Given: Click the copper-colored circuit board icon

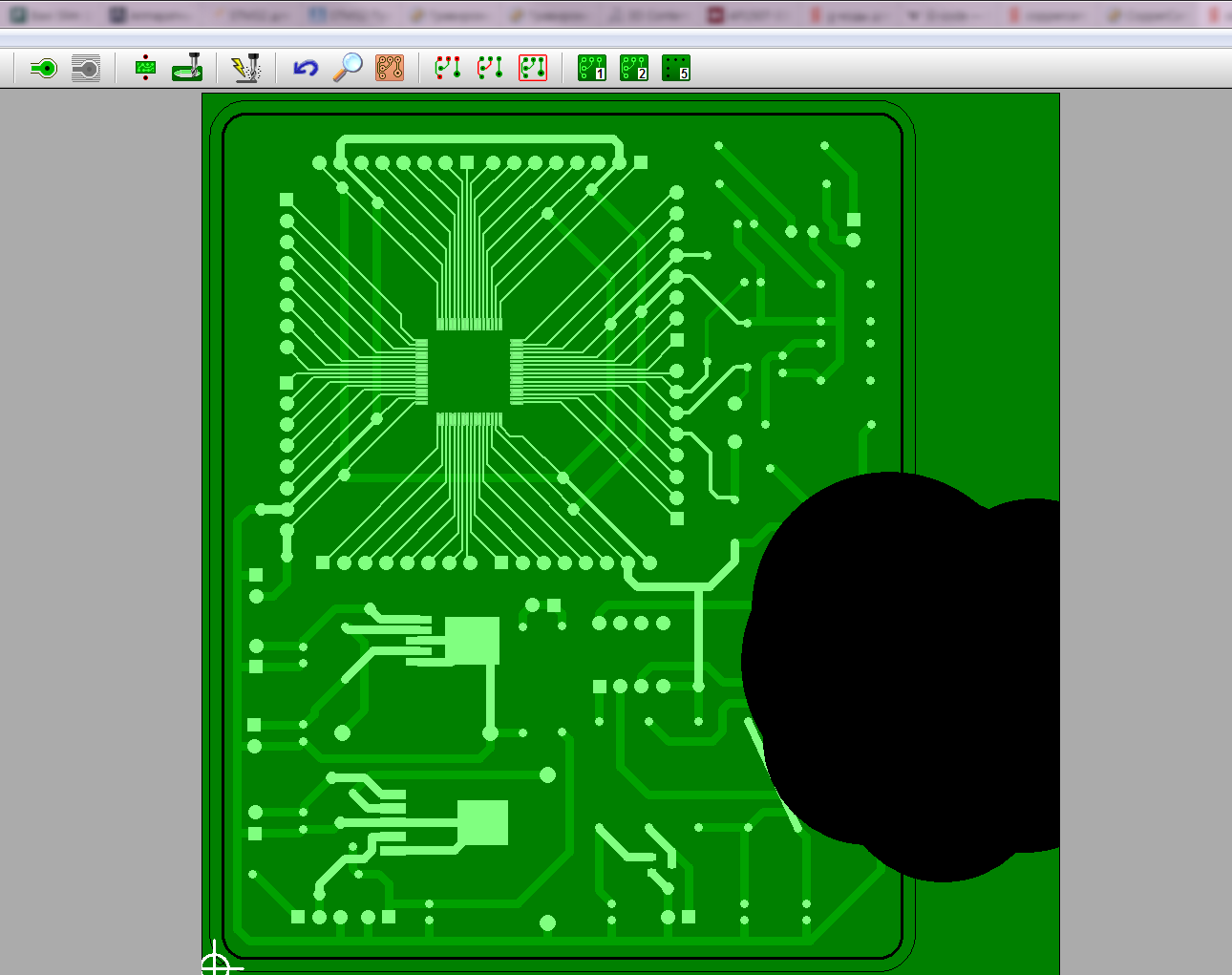Looking at the screenshot, I should click(x=390, y=68).
